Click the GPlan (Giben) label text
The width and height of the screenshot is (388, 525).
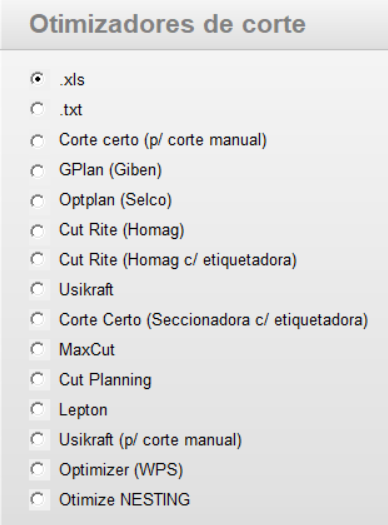pyautogui.click(x=110, y=170)
